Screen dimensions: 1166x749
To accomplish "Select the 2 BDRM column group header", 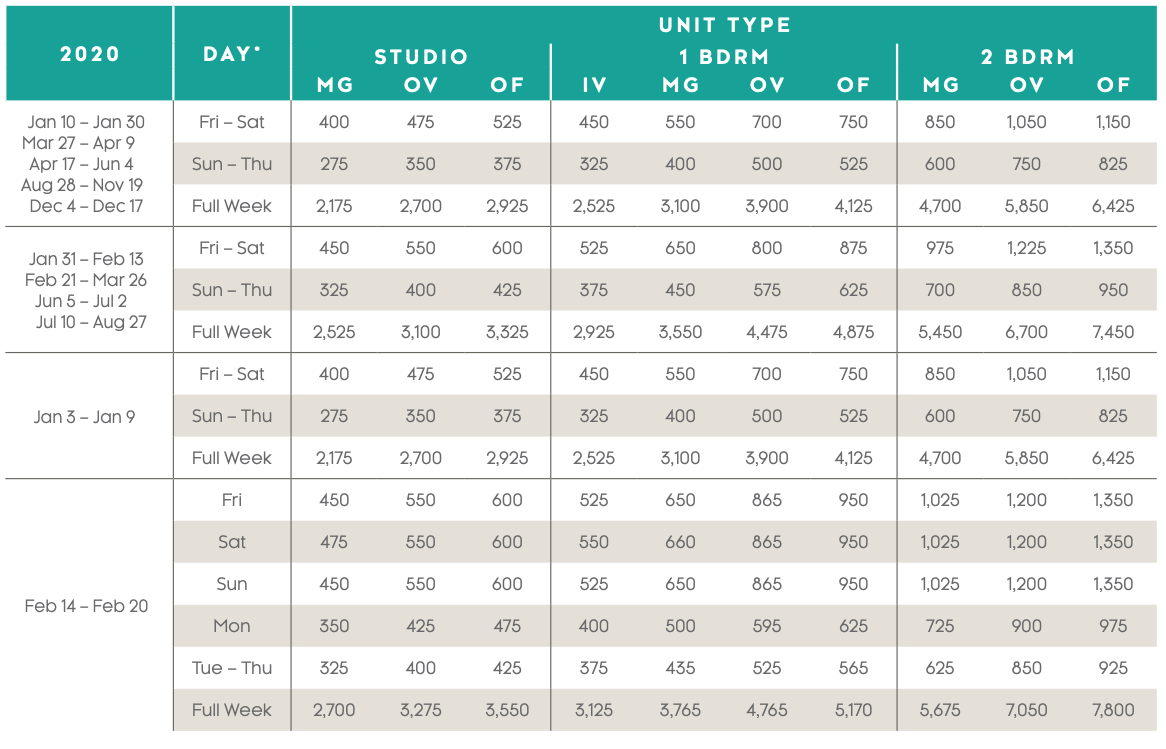I will point(1027,57).
